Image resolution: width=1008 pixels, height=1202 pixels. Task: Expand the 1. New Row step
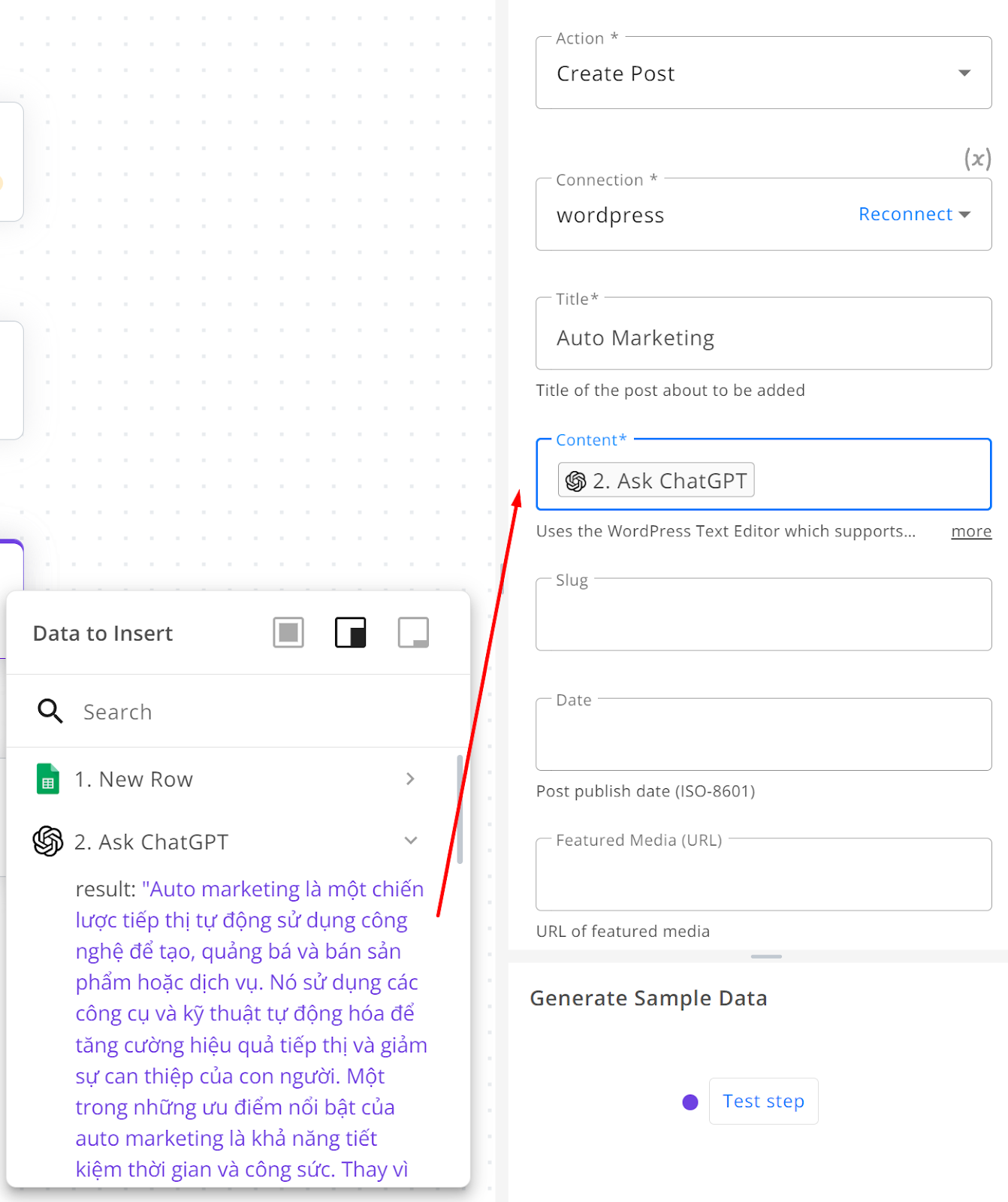410,779
